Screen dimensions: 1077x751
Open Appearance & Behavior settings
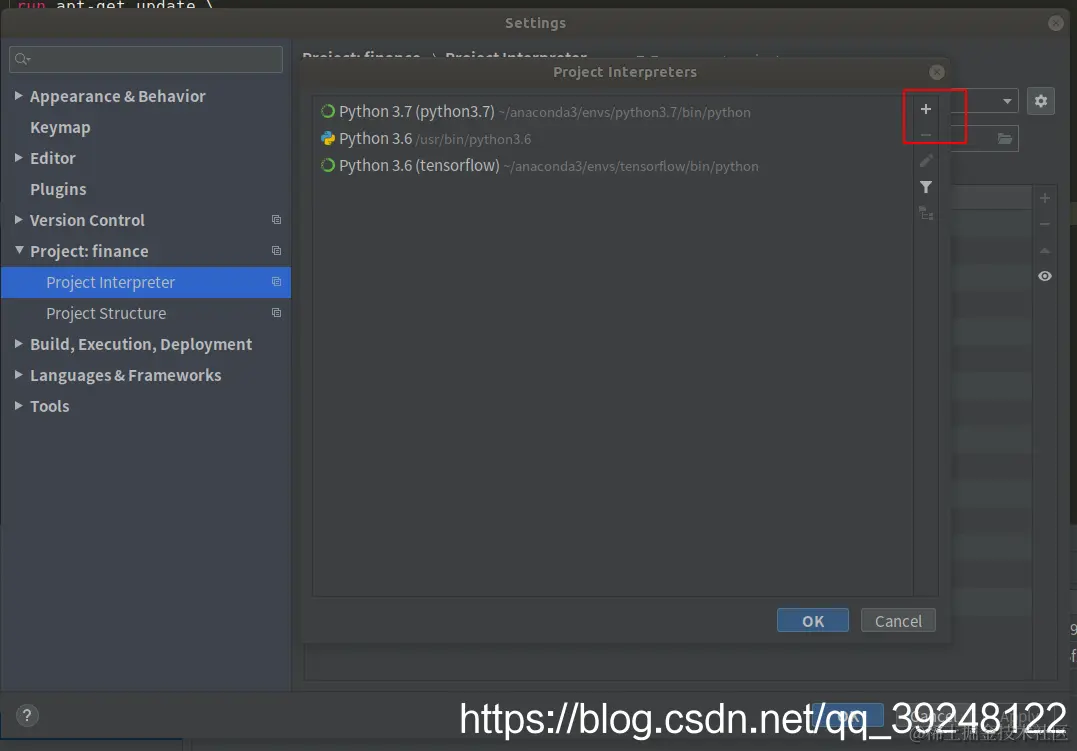(x=117, y=96)
